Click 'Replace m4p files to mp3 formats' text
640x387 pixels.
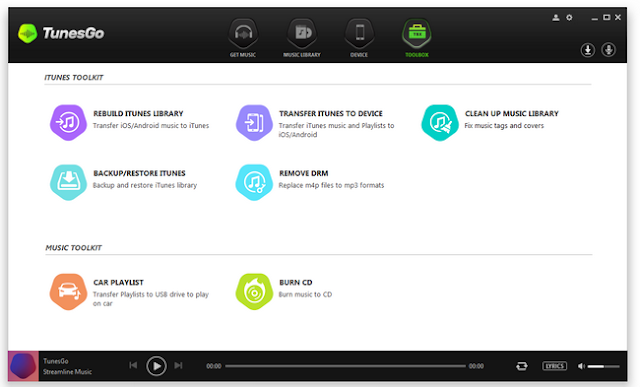[x=331, y=185]
